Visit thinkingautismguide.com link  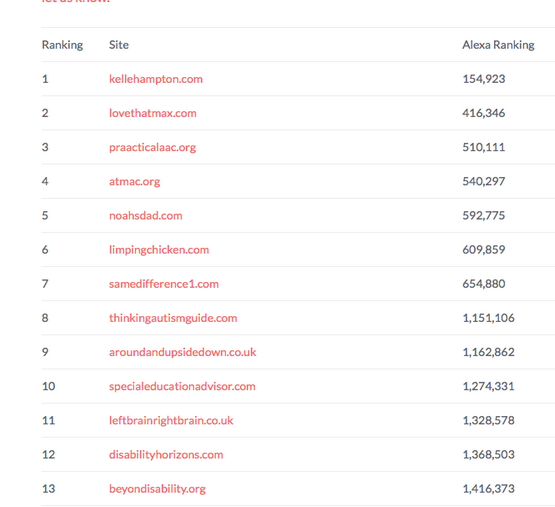[x=173, y=318]
